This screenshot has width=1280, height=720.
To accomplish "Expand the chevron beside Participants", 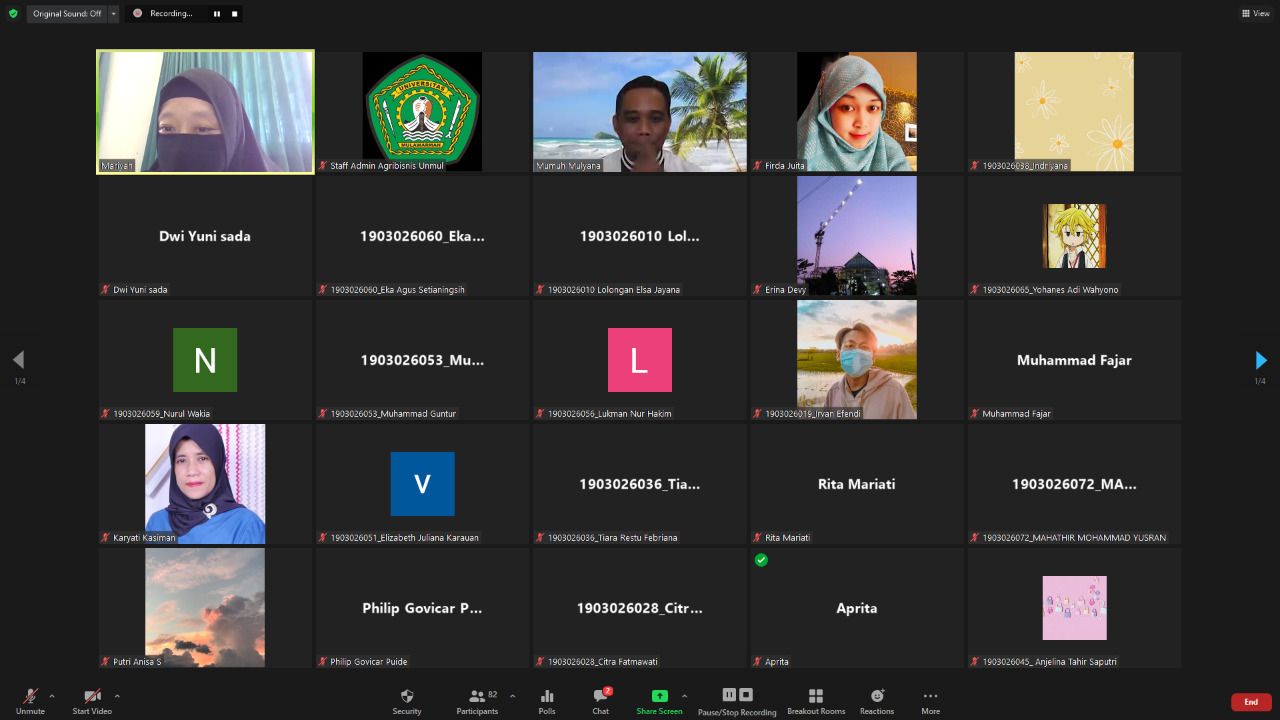I will click(513, 696).
